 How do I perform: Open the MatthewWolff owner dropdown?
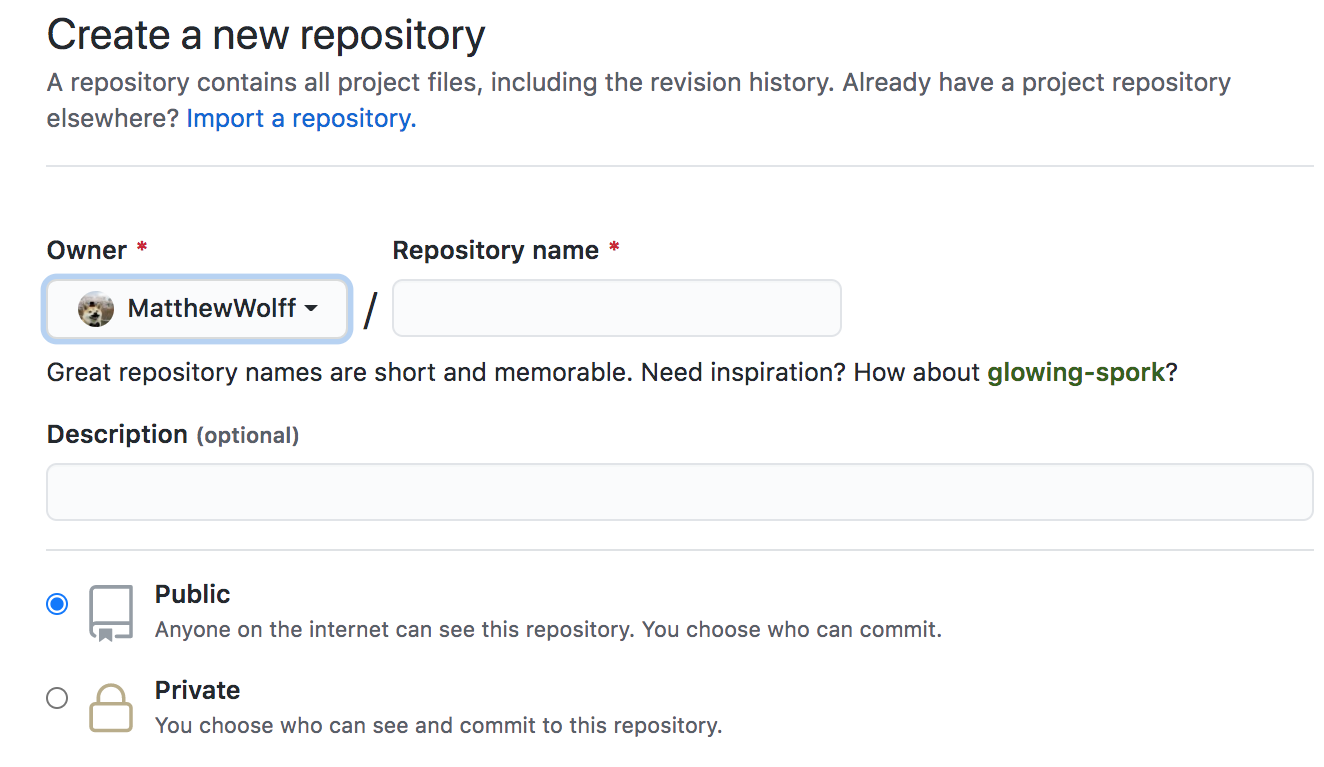coord(196,308)
